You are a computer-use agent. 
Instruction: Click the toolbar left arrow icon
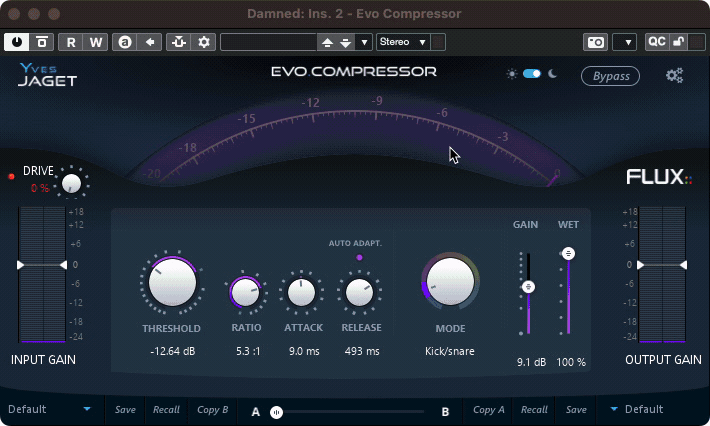150,42
